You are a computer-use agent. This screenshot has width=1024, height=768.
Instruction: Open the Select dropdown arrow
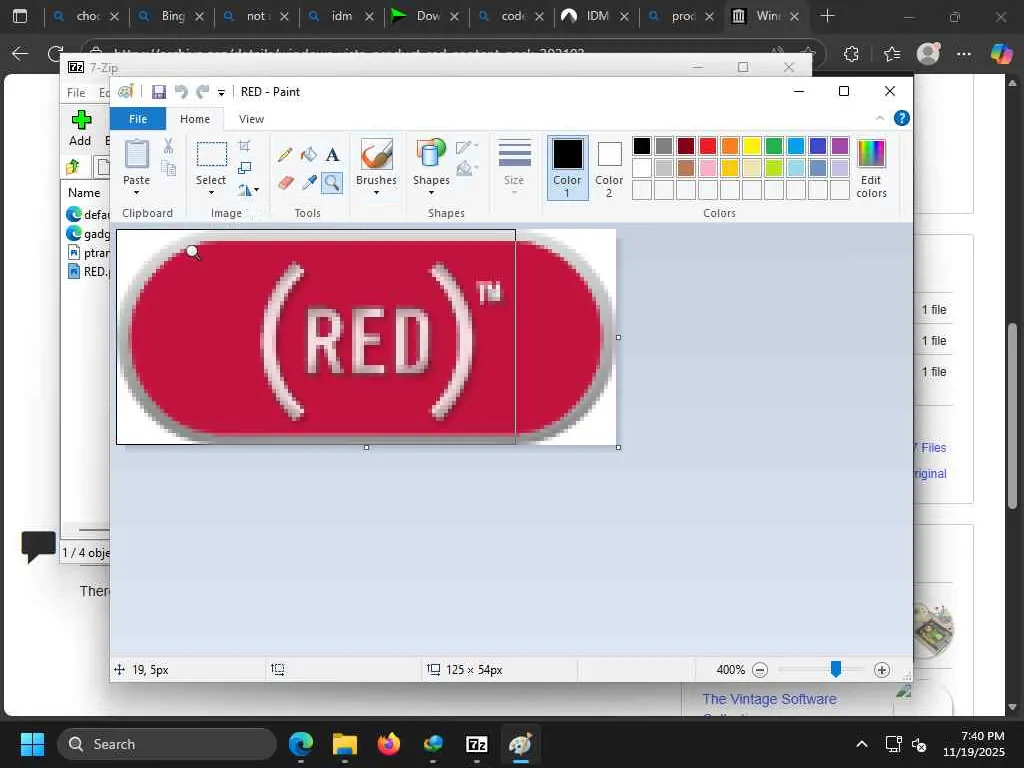point(211,192)
